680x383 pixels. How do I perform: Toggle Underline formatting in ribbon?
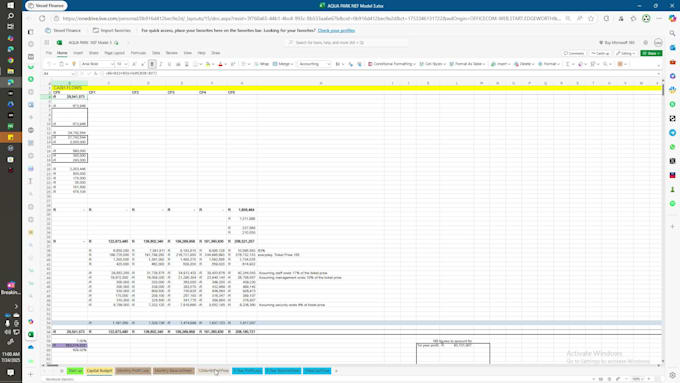169,64
